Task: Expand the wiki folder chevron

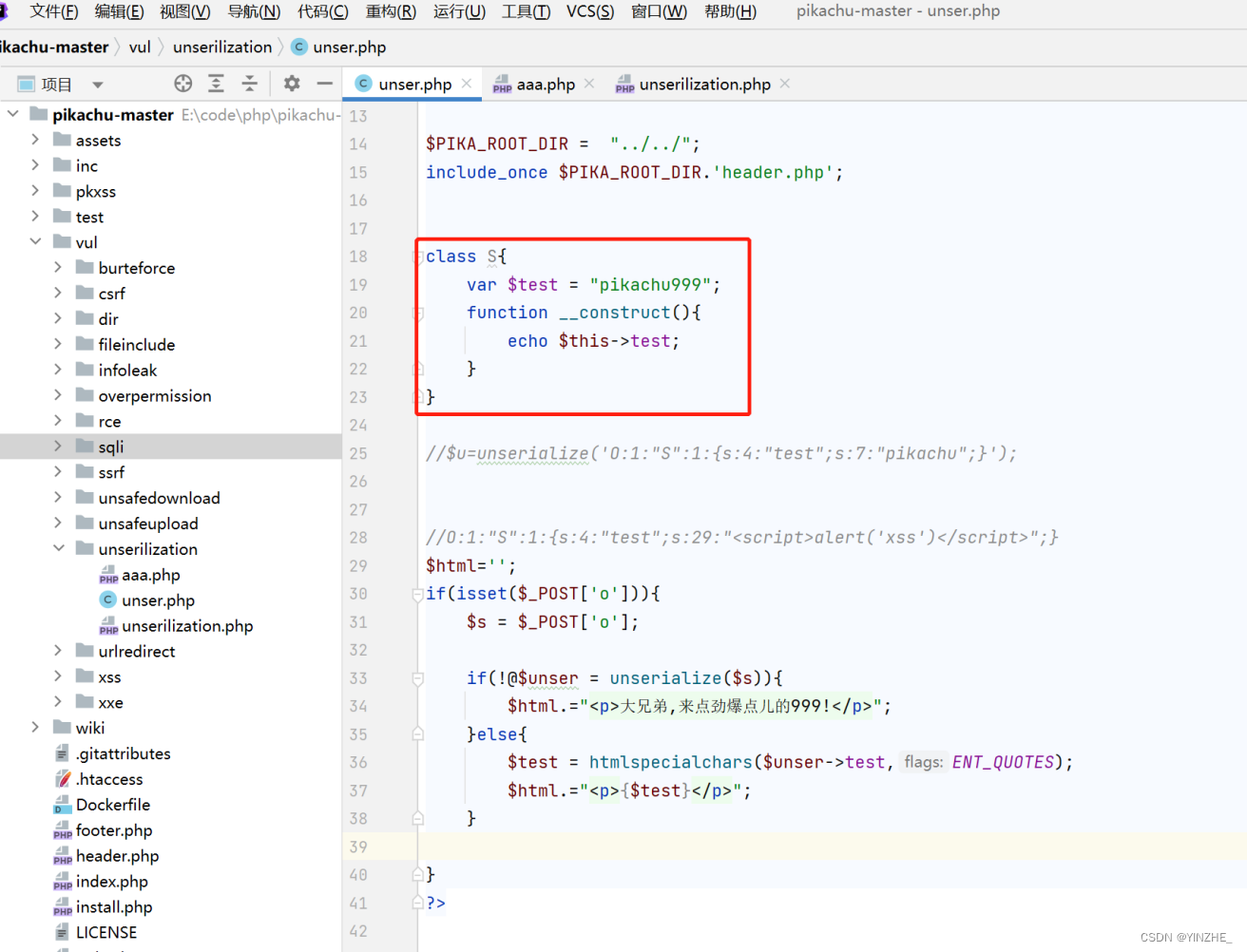Action: [x=35, y=728]
